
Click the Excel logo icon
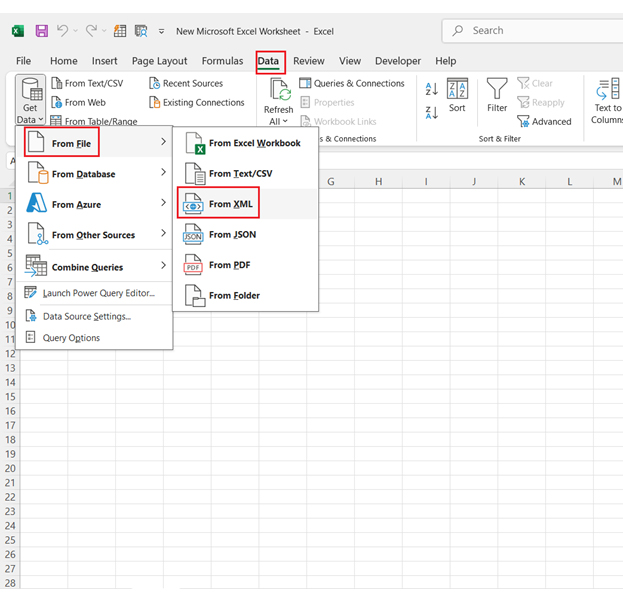click(18, 31)
